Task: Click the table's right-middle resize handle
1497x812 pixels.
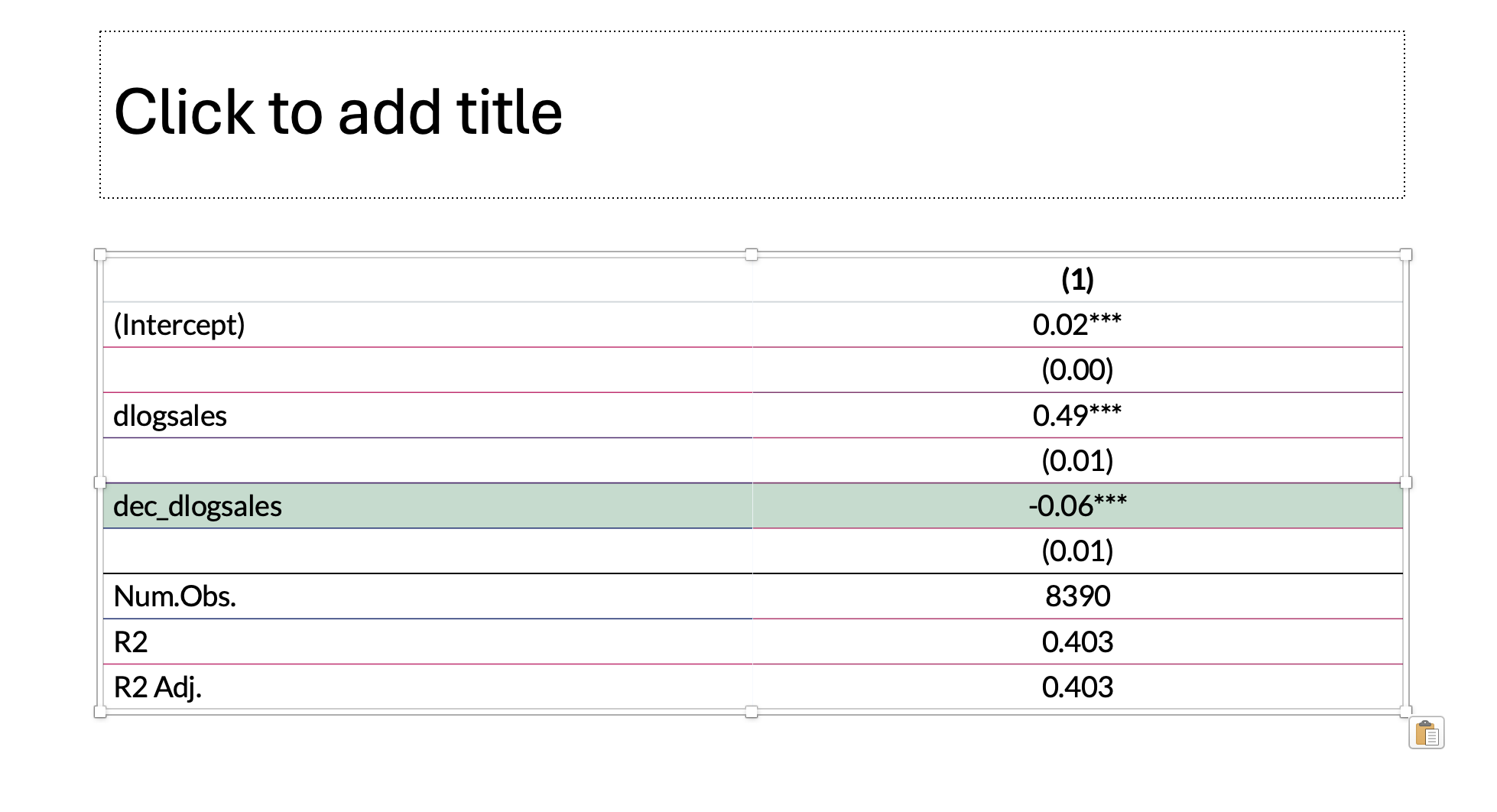Action: pos(1405,482)
